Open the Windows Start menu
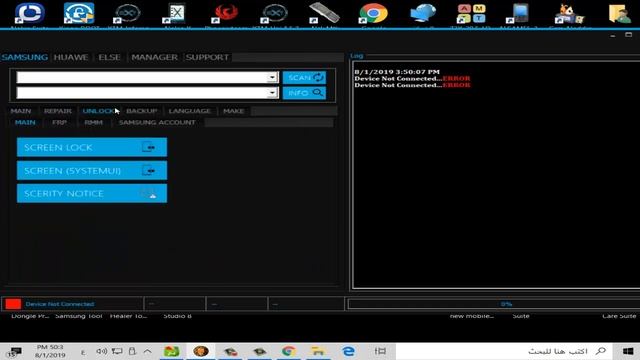Image resolution: width=640 pixels, height=360 pixels. pos(628,351)
